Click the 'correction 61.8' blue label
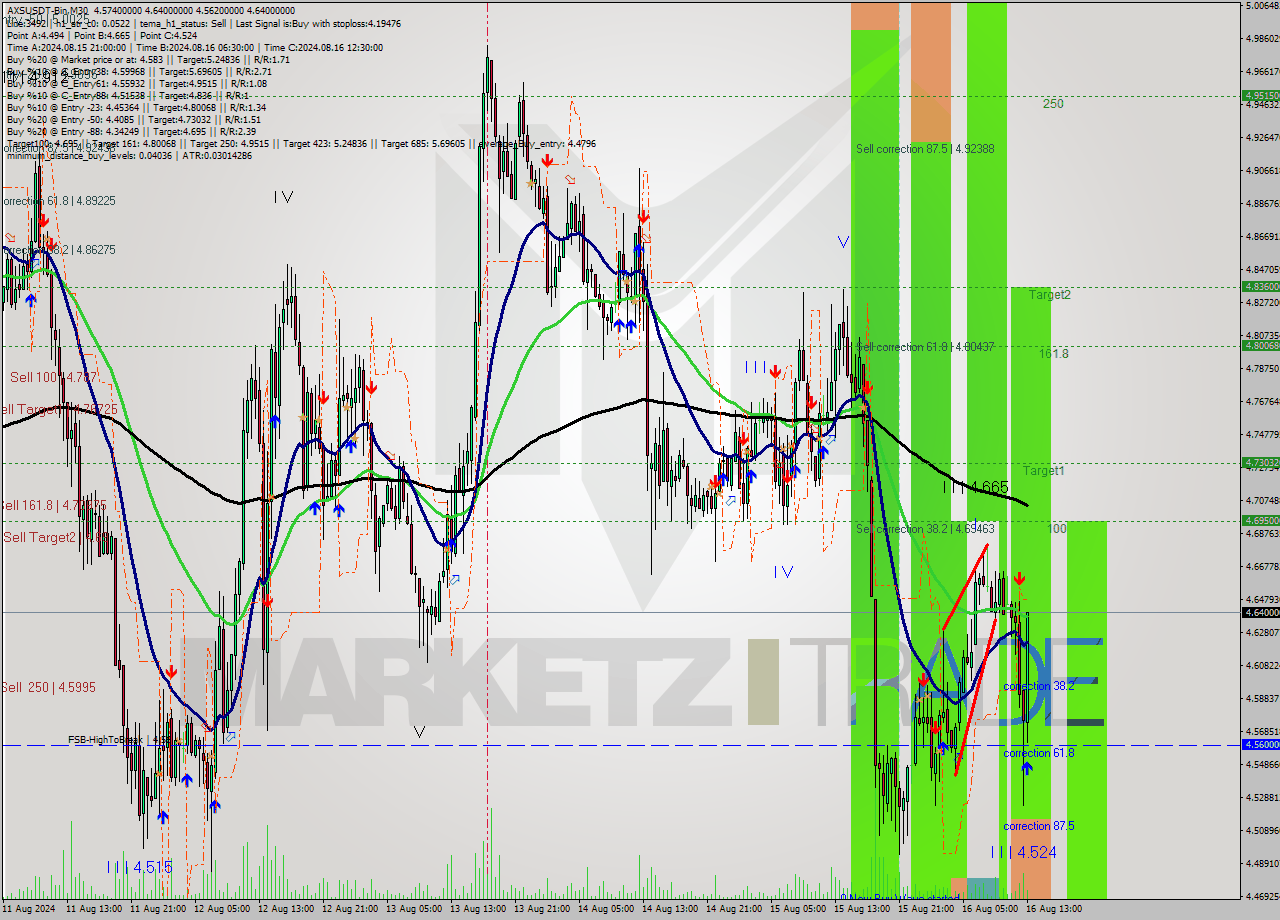 click(1039, 753)
